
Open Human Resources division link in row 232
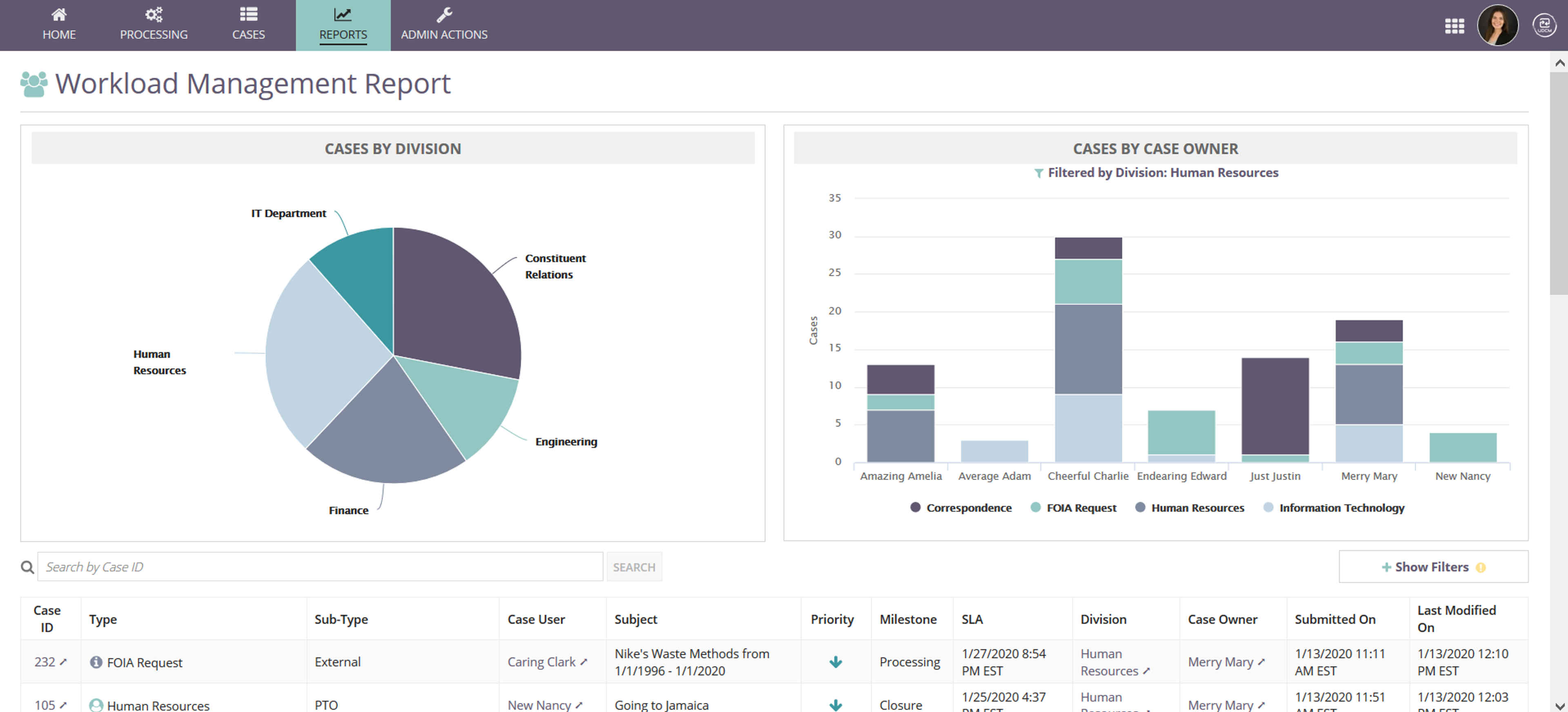(1109, 661)
